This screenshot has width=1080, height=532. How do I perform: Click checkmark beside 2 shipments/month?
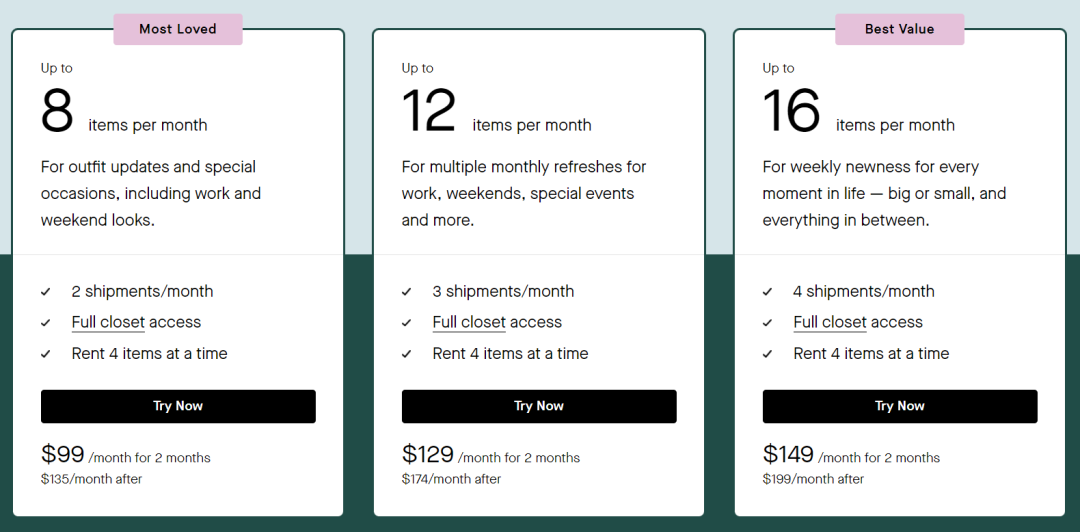pos(46,292)
